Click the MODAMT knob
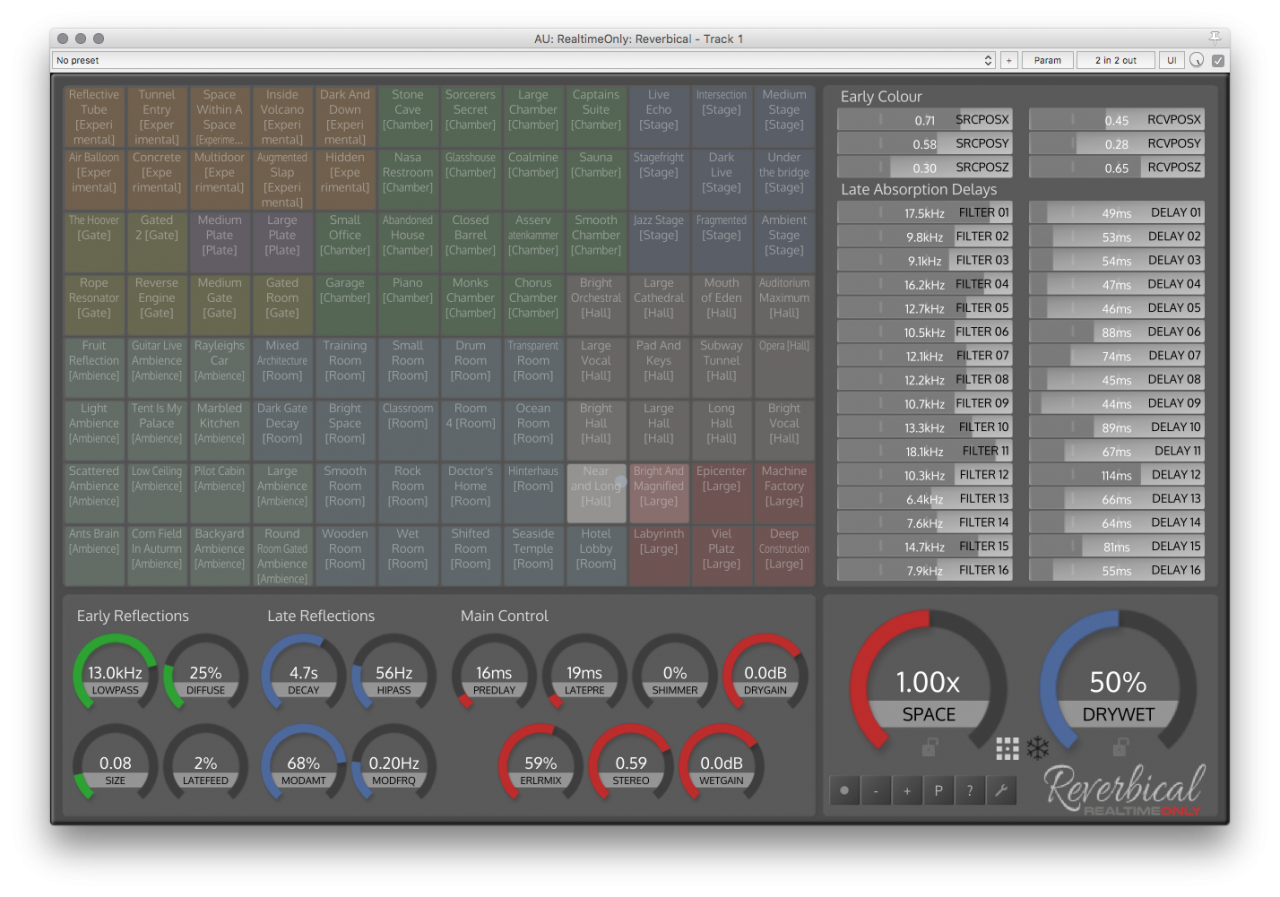 coord(303,765)
